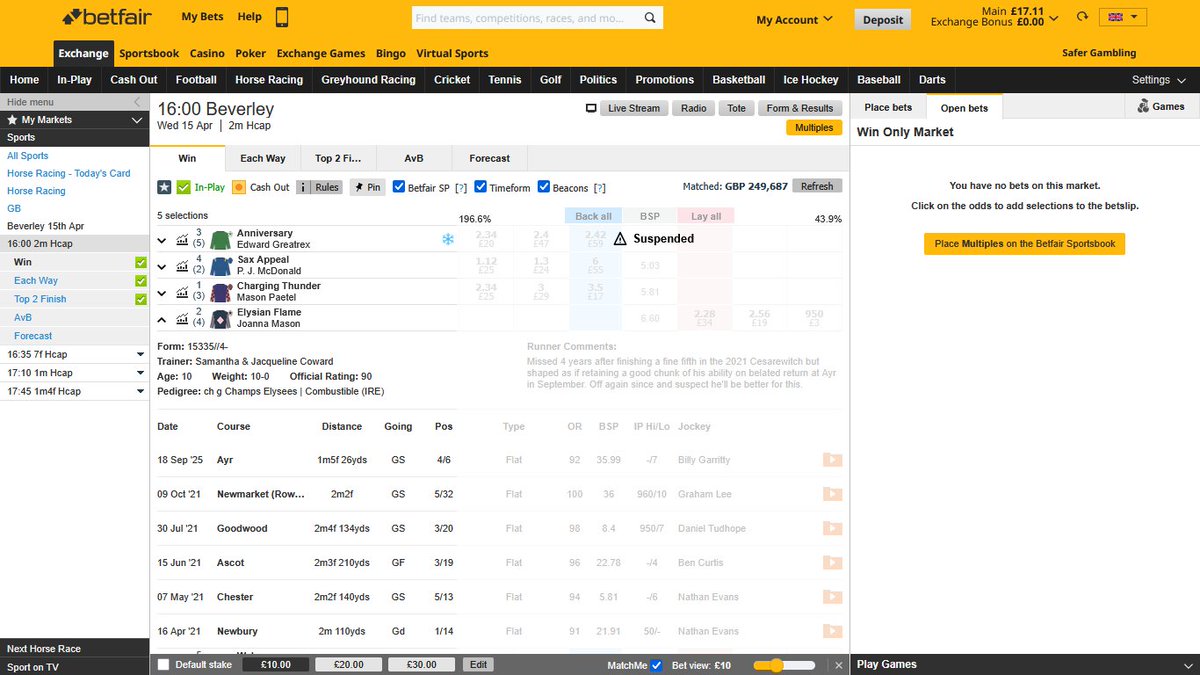Expand Anniversary runner details

pyautogui.click(x=163, y=240)
